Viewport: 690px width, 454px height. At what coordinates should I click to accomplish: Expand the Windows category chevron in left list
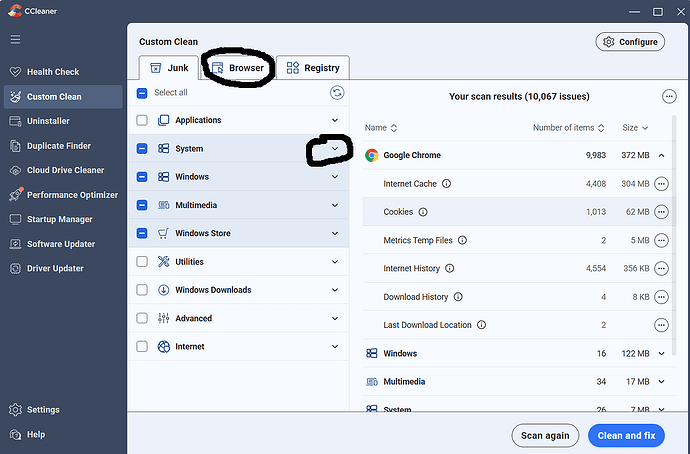(335, 177)
